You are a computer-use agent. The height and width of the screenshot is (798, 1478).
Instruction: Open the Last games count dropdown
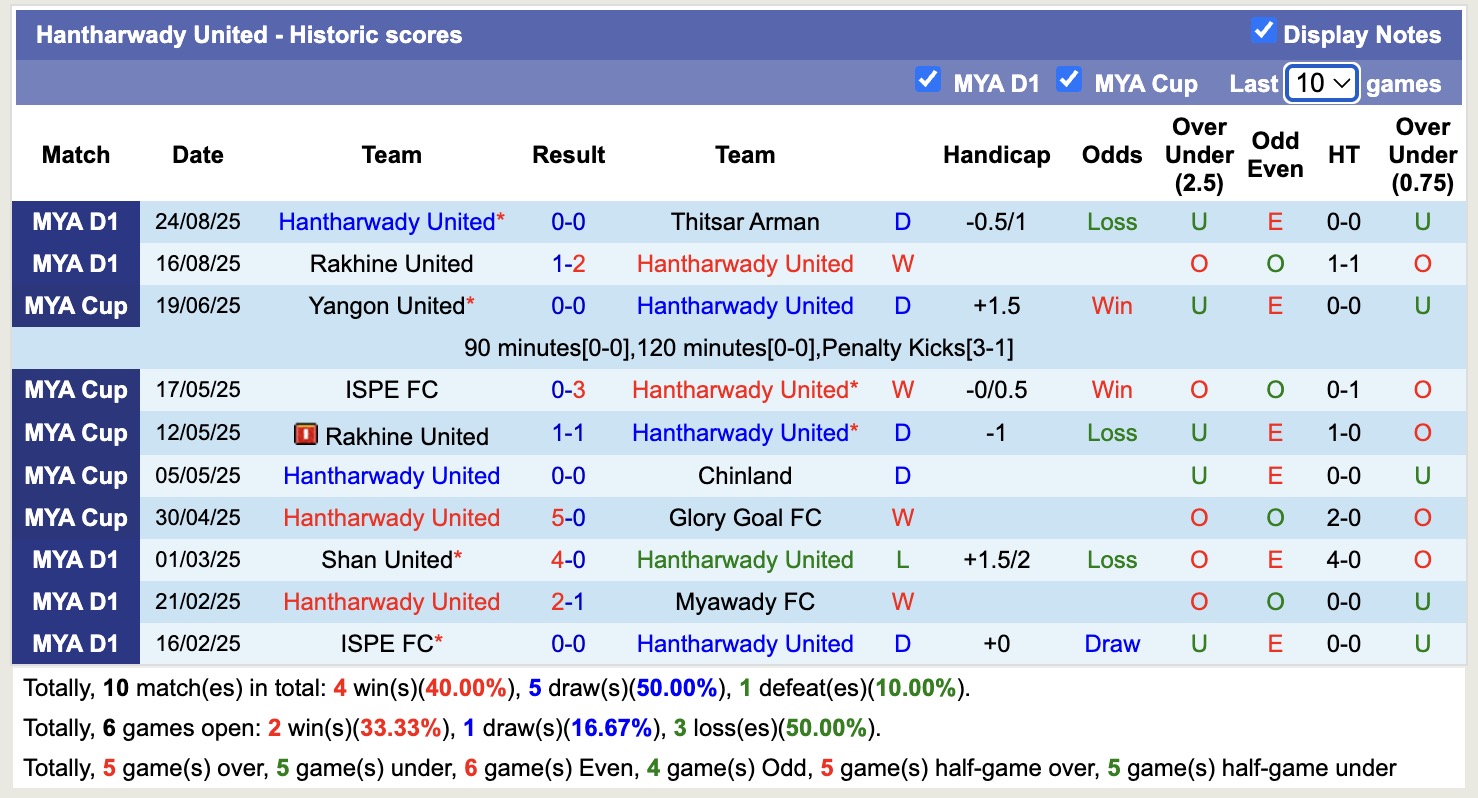point(1321,83)
